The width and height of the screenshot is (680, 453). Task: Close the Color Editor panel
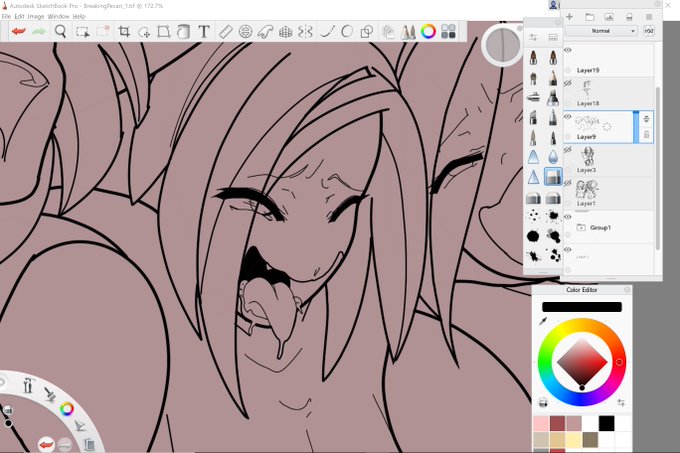coord(627,289)
